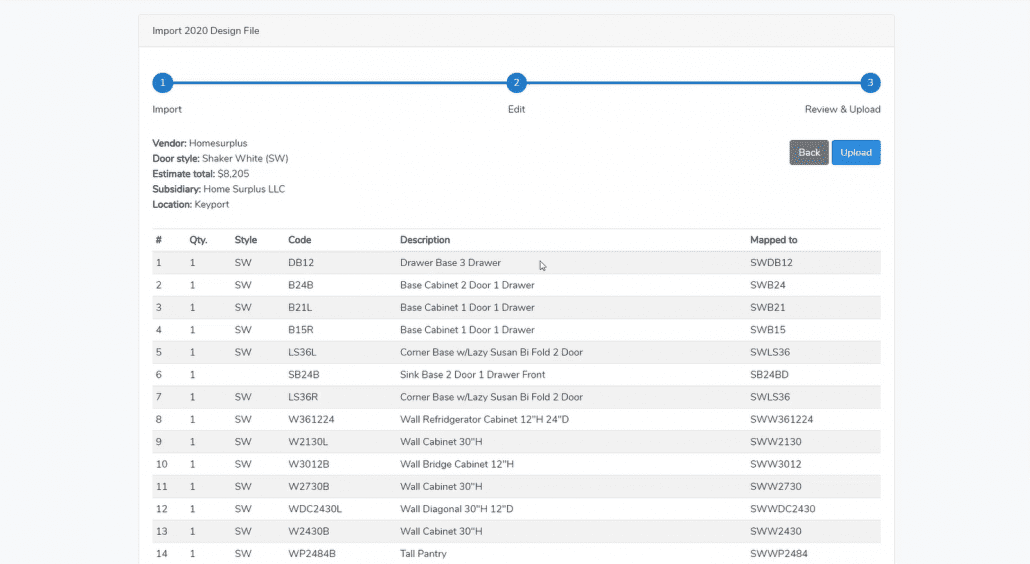This screenshot has height=564, width=1030.
Task: Click mapped value SWDB12
Action: coord(771,263)
